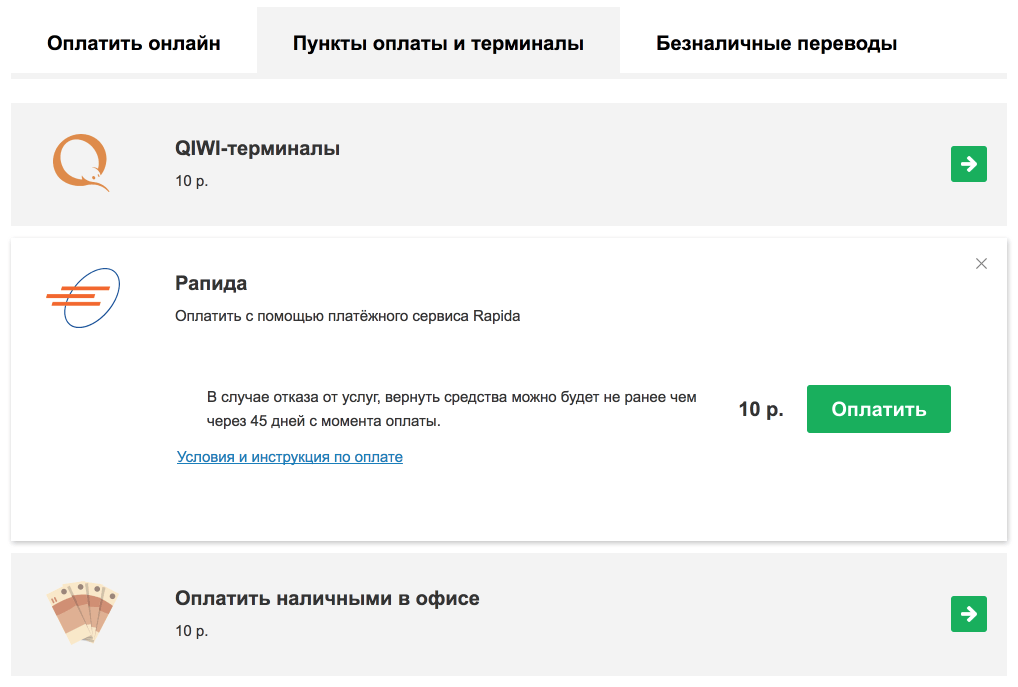Screen dimensions: 1018x687
Task: Click the QIWI logo icon
Action: (81, 163)
